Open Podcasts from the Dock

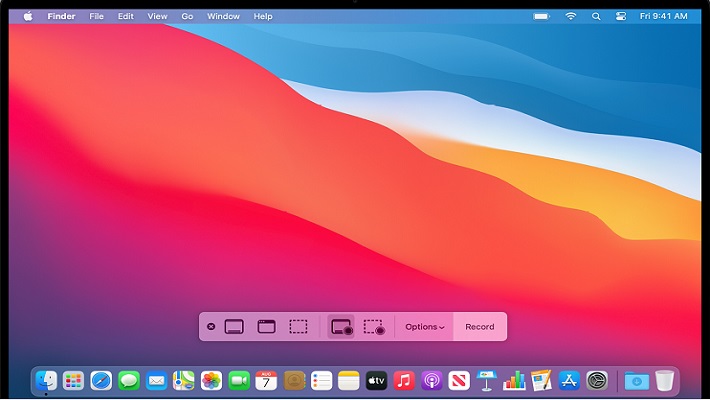[432, 381]
